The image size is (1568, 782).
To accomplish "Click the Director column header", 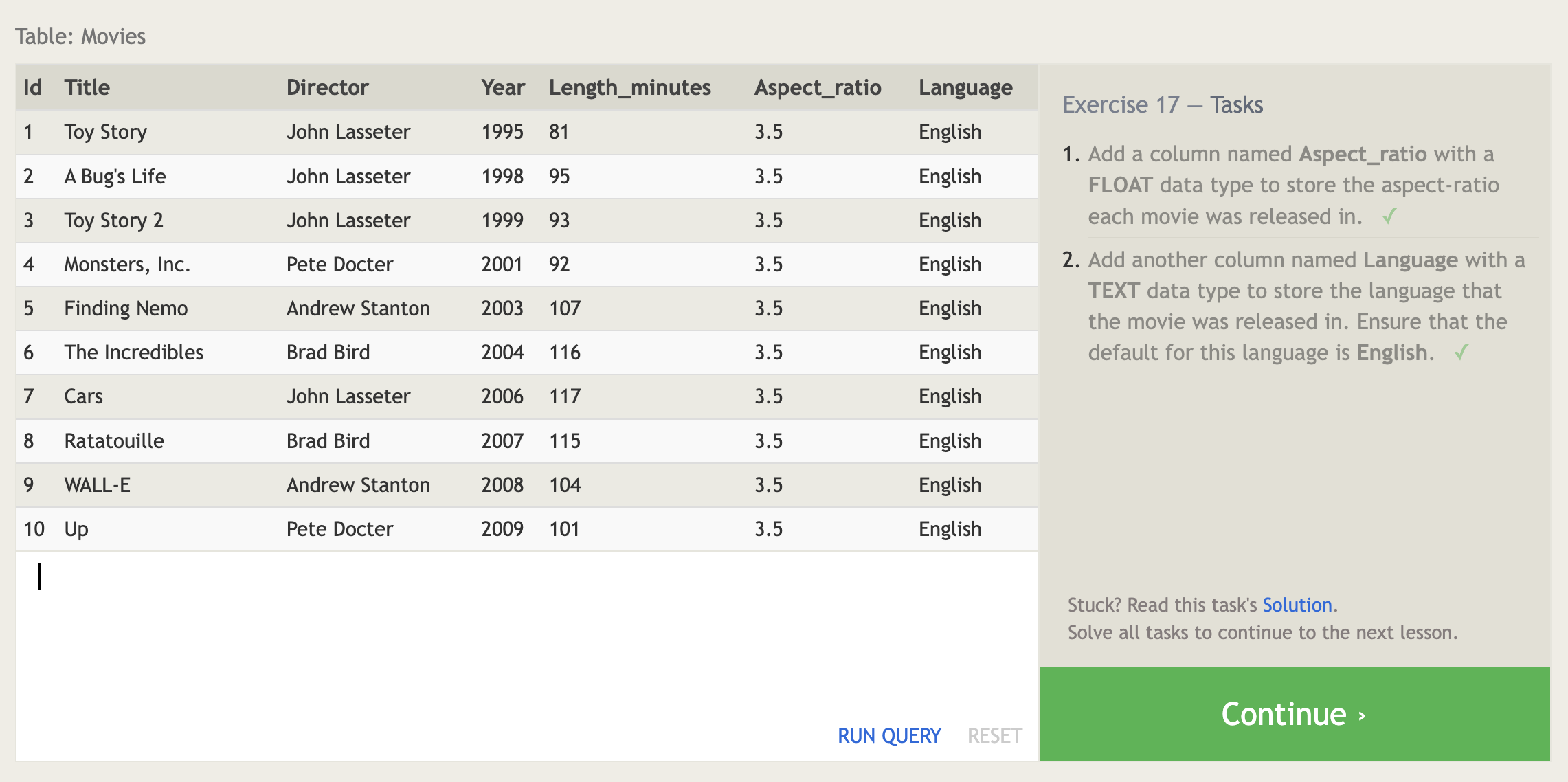I will 327,87.
